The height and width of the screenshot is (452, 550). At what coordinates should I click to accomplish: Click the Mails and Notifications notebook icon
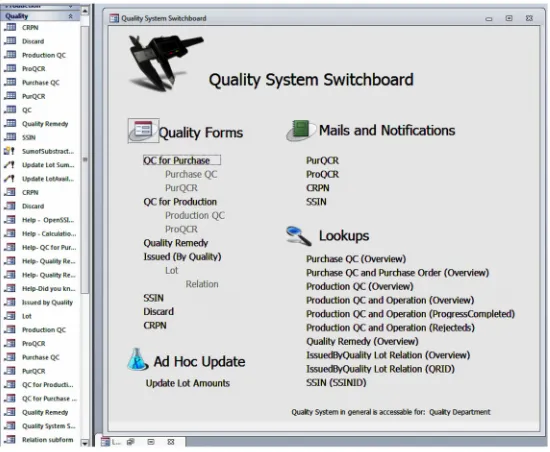(300, 130)
